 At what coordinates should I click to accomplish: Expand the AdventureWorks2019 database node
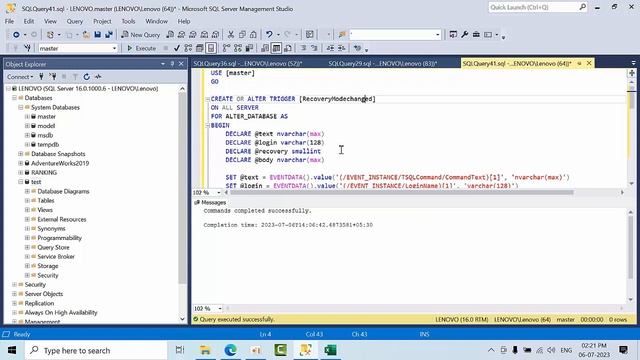[x=21, y=163]
